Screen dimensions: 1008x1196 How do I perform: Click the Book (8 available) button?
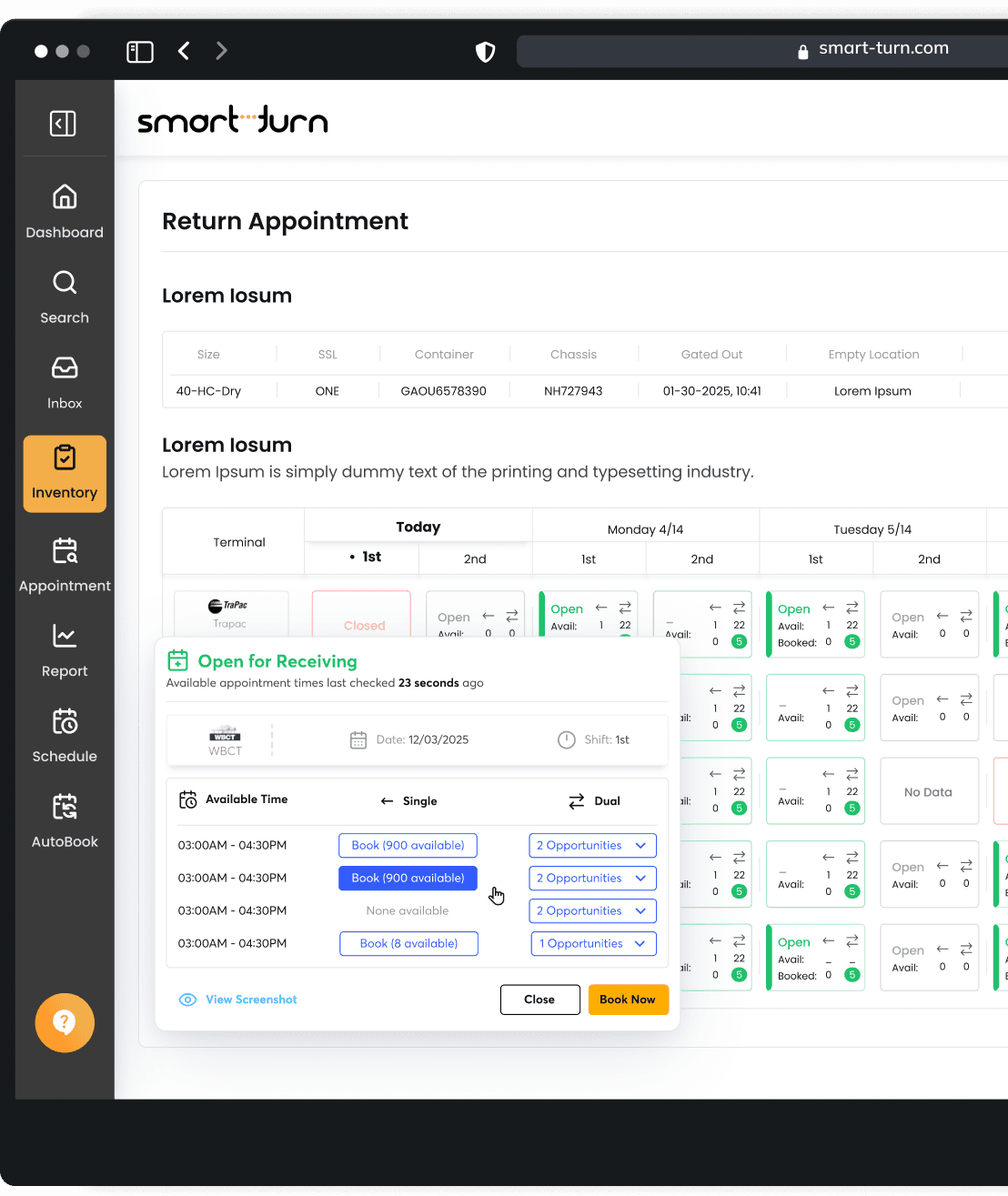tap(408, 944)
